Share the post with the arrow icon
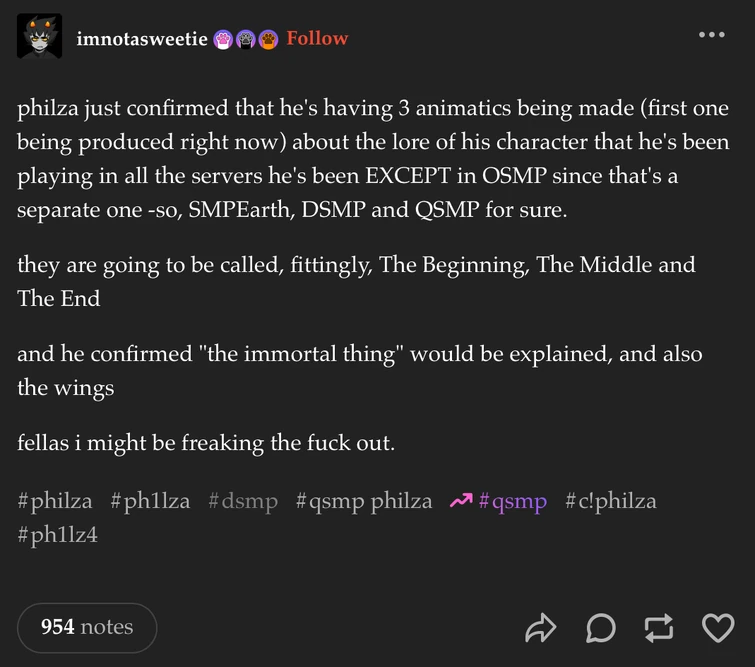Image resolution: width=755 pixels, height=667 pixels. click(x=540, y=627)
